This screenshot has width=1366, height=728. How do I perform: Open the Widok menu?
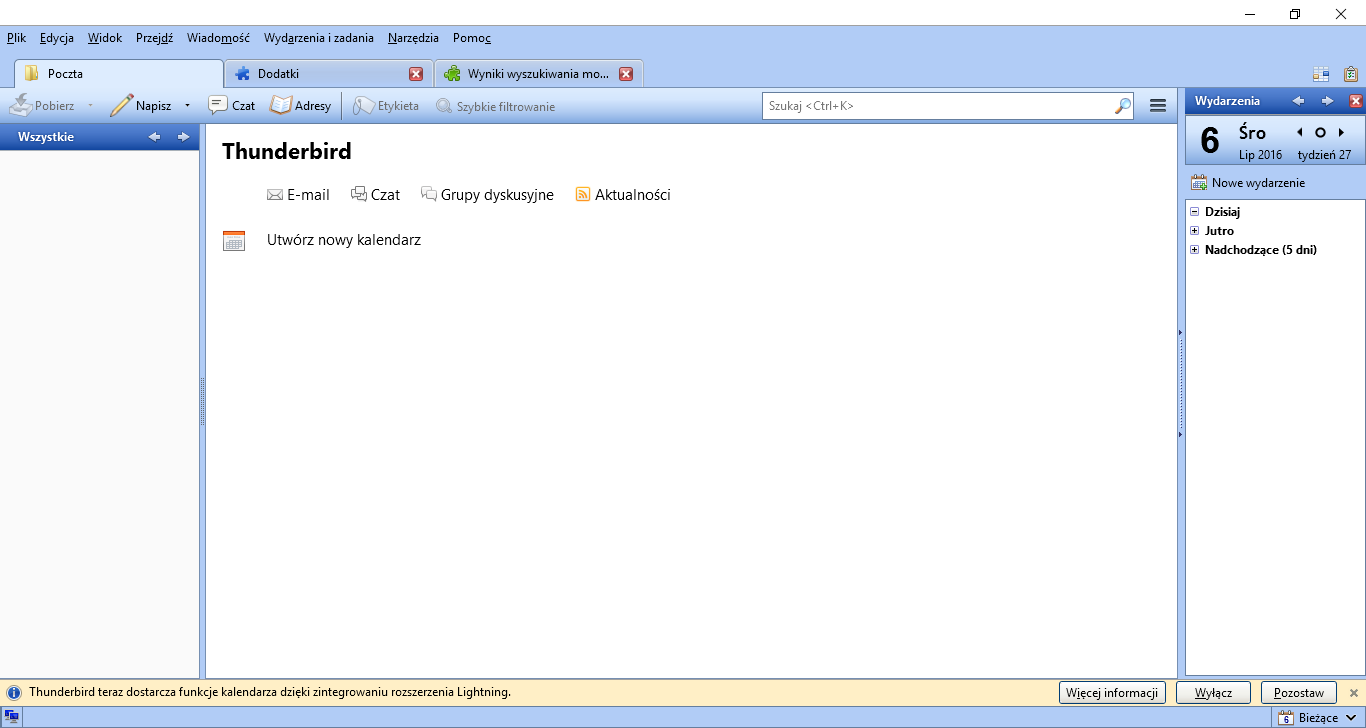point(105,38)
